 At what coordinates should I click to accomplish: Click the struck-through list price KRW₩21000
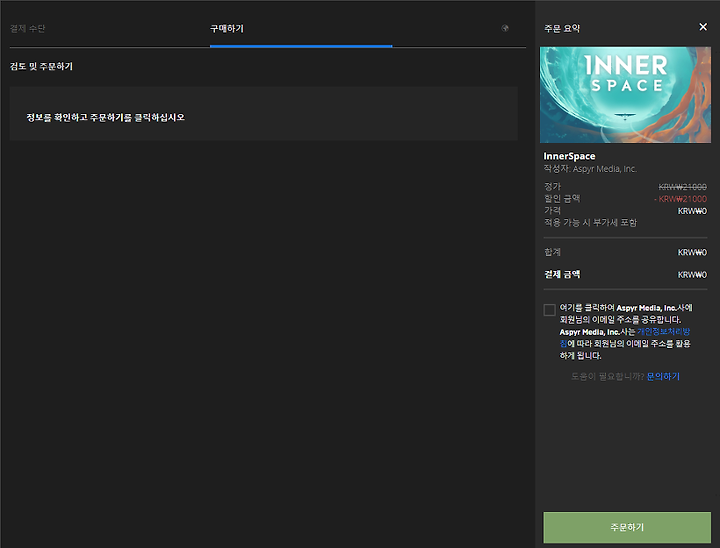pyautogui.click(x=682, y=186)
